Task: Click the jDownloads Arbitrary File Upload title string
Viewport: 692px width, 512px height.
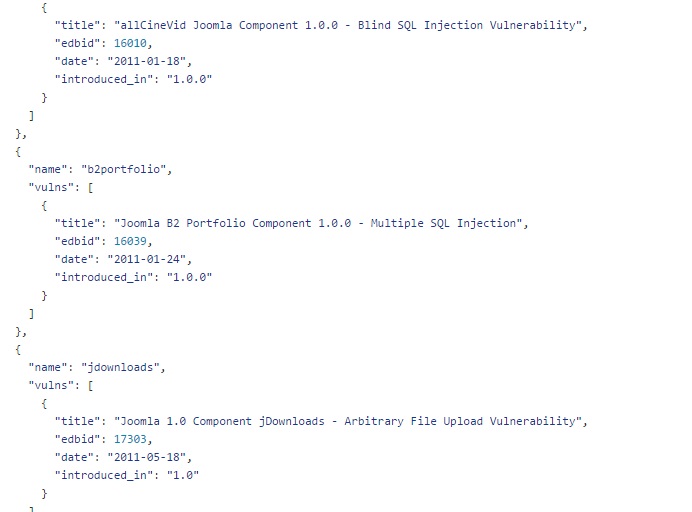Action: 351,421
